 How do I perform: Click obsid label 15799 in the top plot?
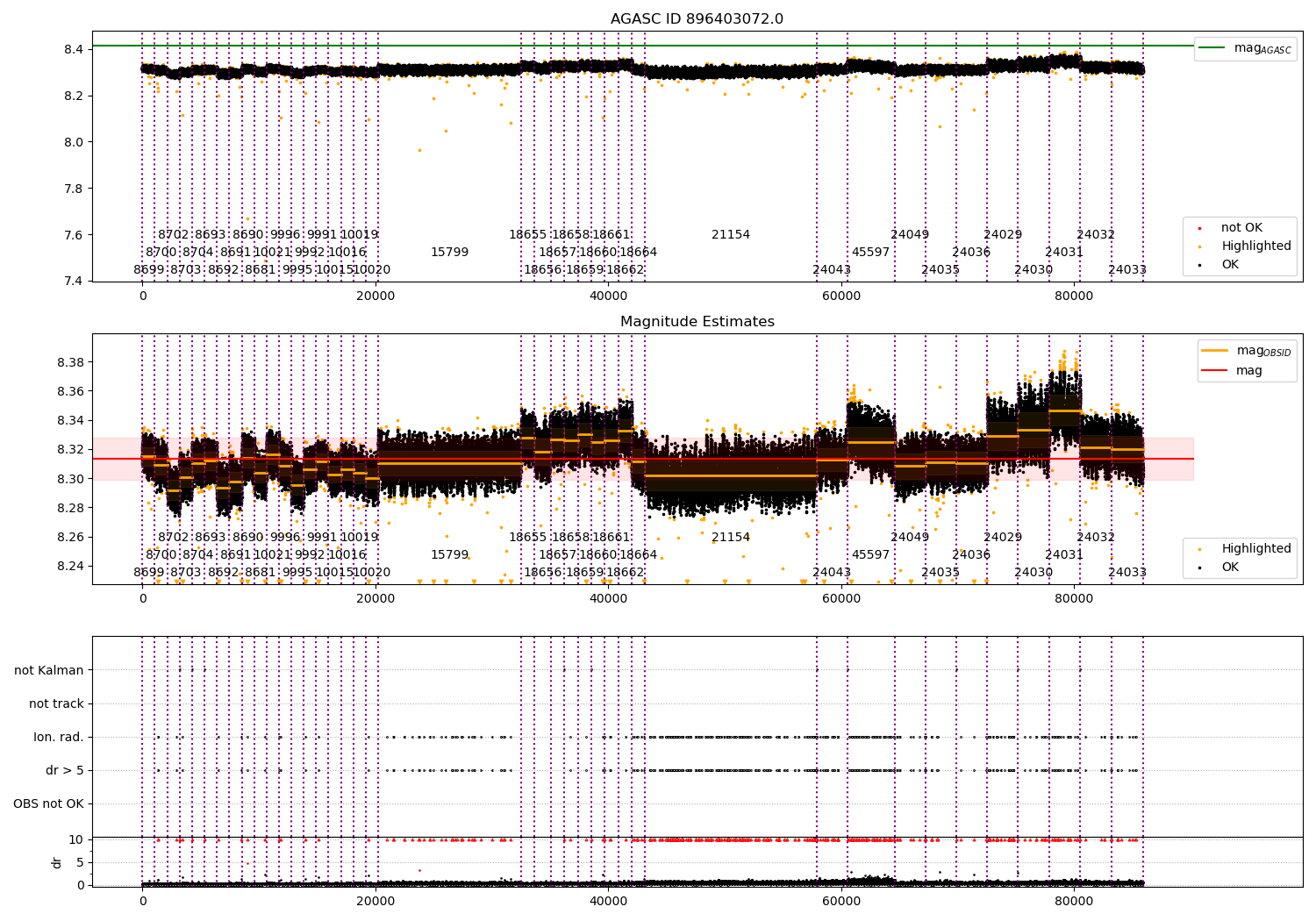point(449,253)
